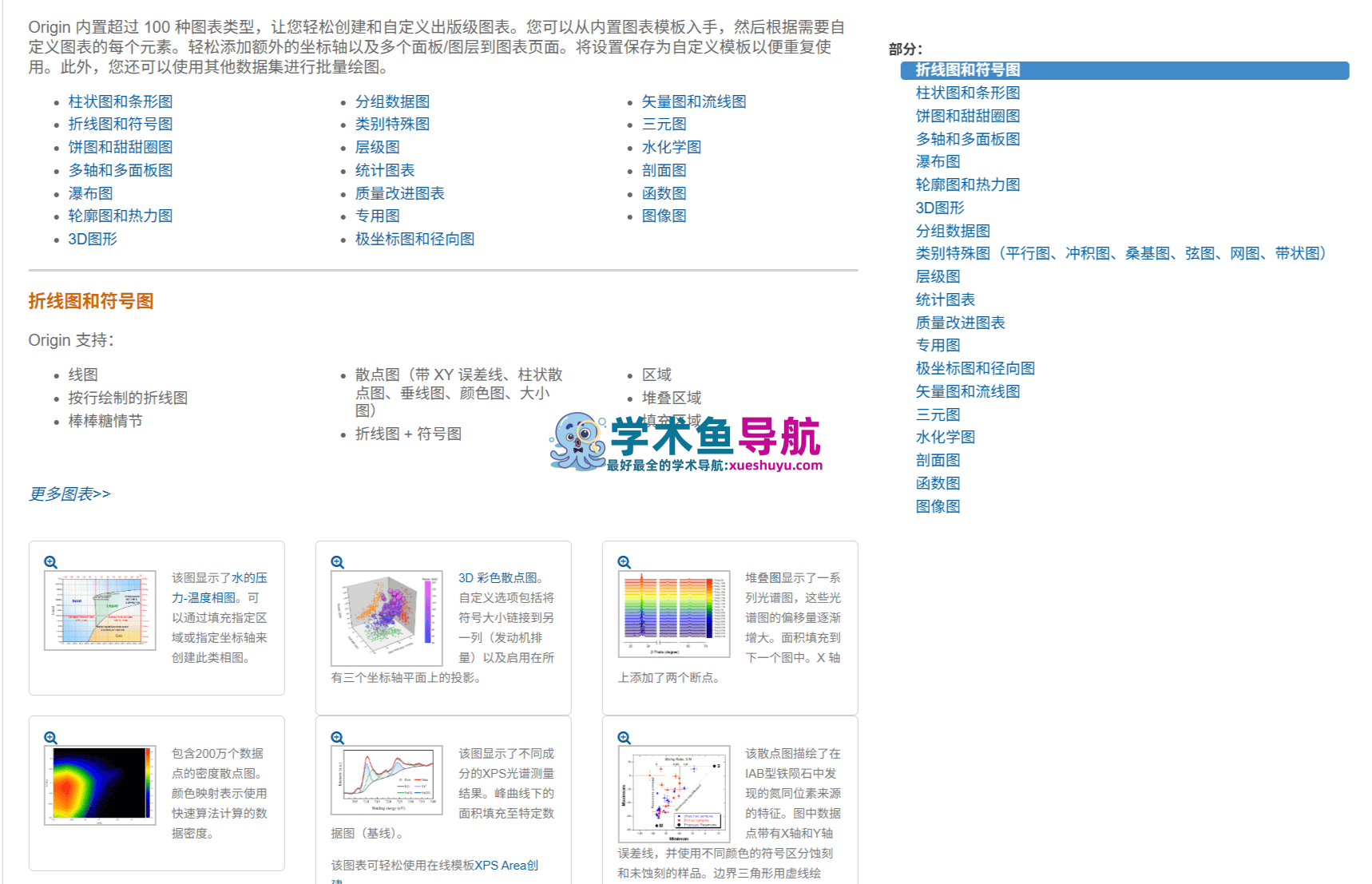Viewport: 1372px width, 884px height.
Task: Open 折线图和符号图 link in the intro bullet list
Action: [x=121, y=125]
